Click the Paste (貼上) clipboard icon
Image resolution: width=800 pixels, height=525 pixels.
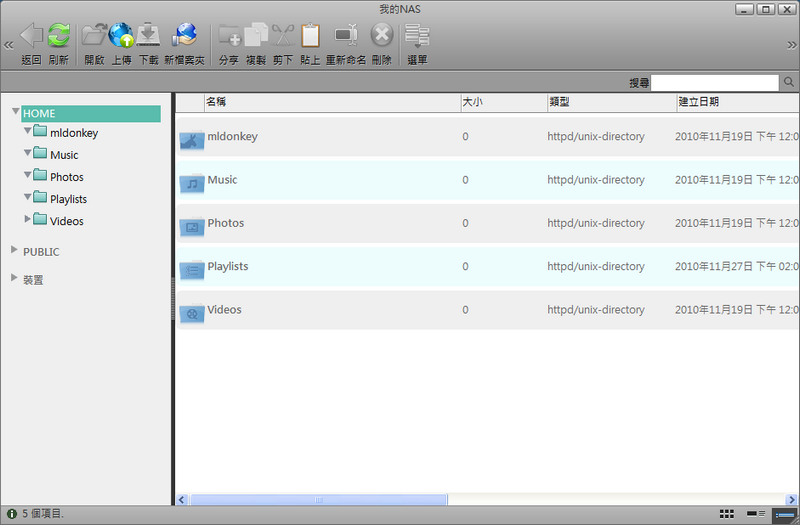click(310, 36)
